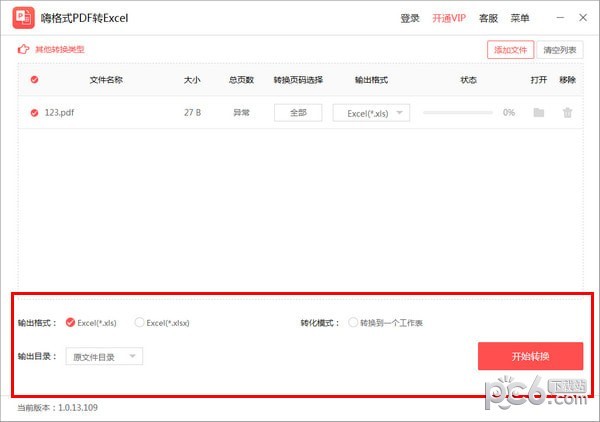
Task: Uncheck the checkbox for 123.pdf
Action: coord(34,113)
